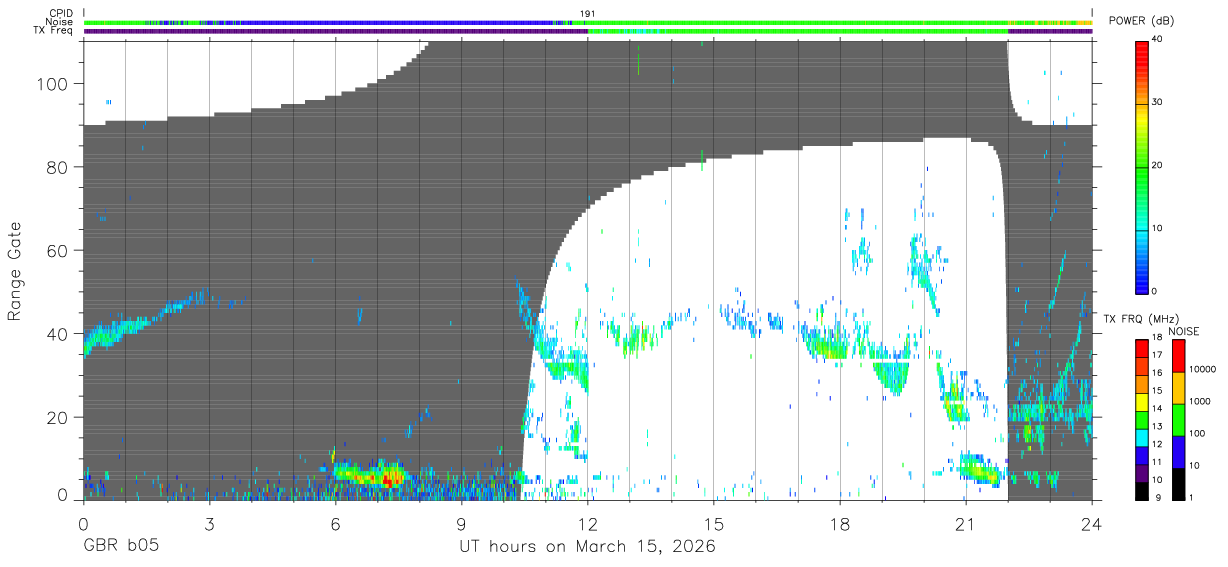Click the GBR b05 radar beam label
The width and height of the screenshot is (1228, 567).
120,547
